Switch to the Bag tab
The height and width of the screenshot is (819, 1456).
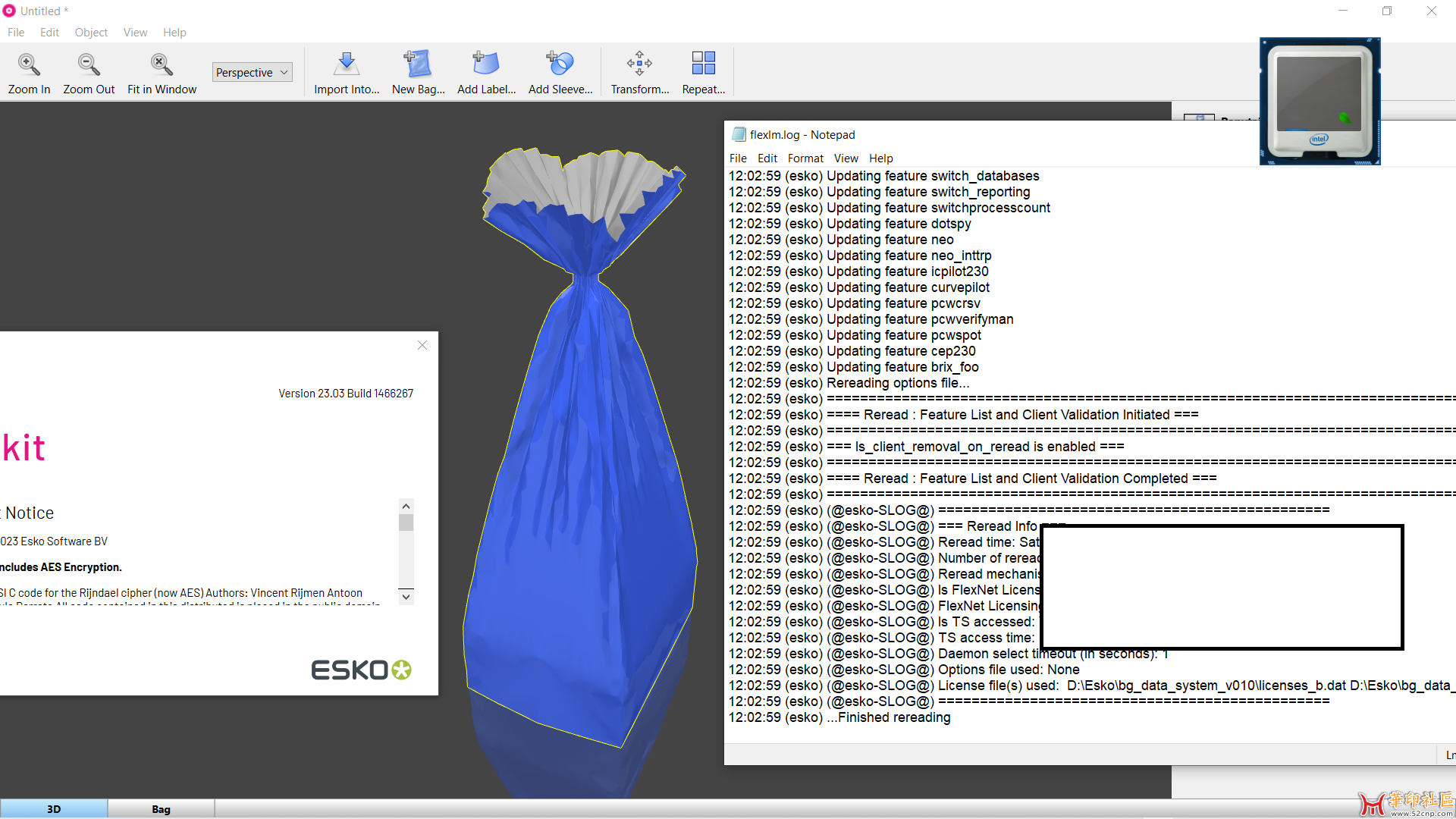pos(161,809)
